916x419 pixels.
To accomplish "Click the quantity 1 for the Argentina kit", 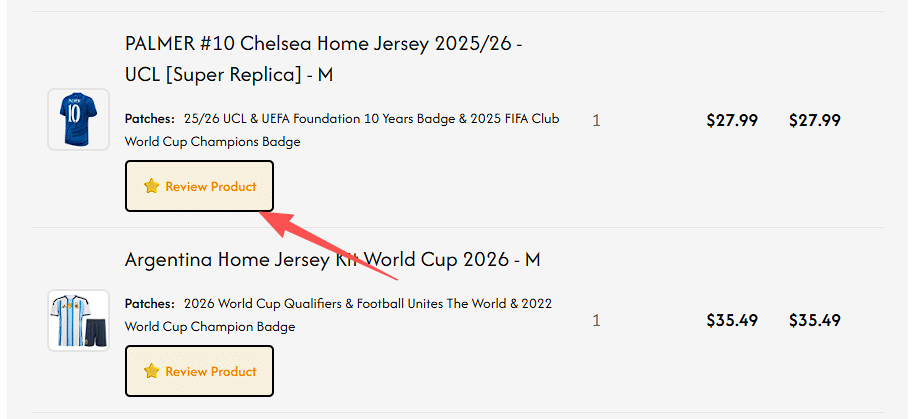I will (x=596, y=321).
